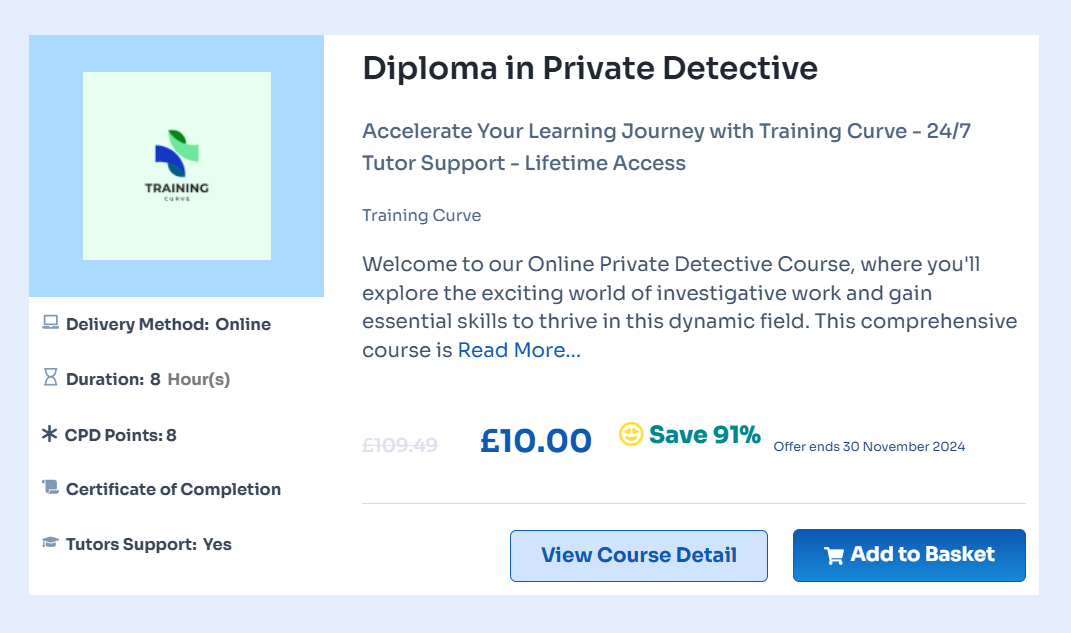The image size is (1071, 633).
Task: Click the Delivery Method: Online label
Action: point(169,324)
